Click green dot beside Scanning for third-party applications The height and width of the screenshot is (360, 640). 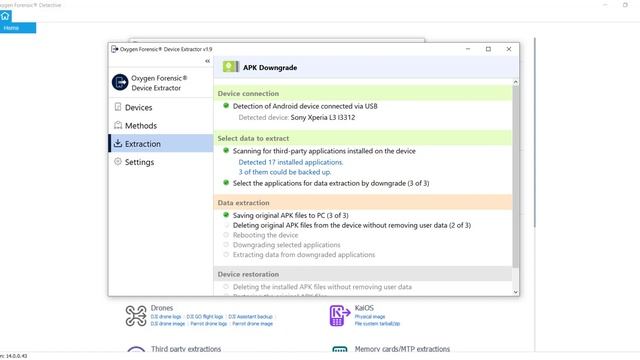[226, 151]
